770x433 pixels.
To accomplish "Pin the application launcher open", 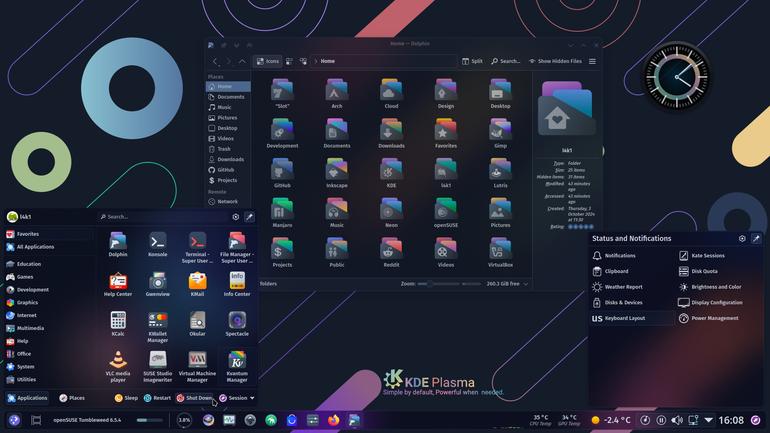I will click(249, 216).
